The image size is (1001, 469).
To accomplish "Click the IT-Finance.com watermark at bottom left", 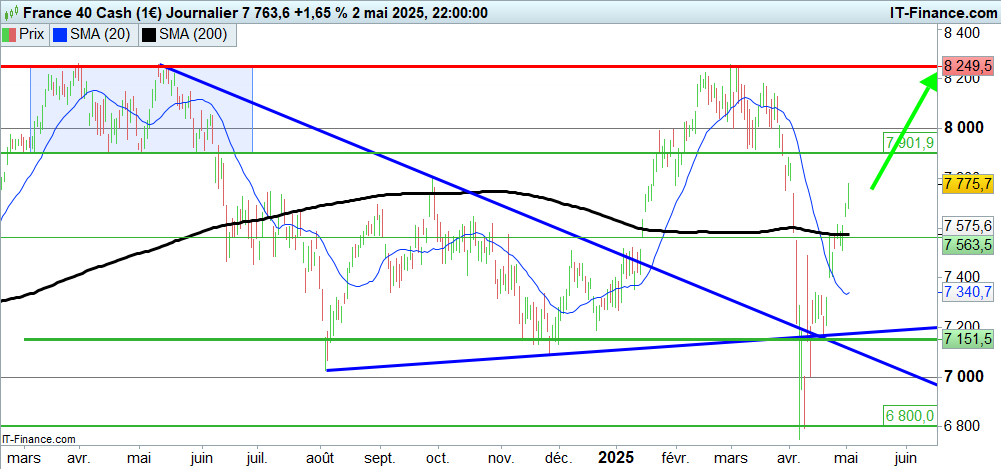I will pyautogui.click(x=40, y=439).
